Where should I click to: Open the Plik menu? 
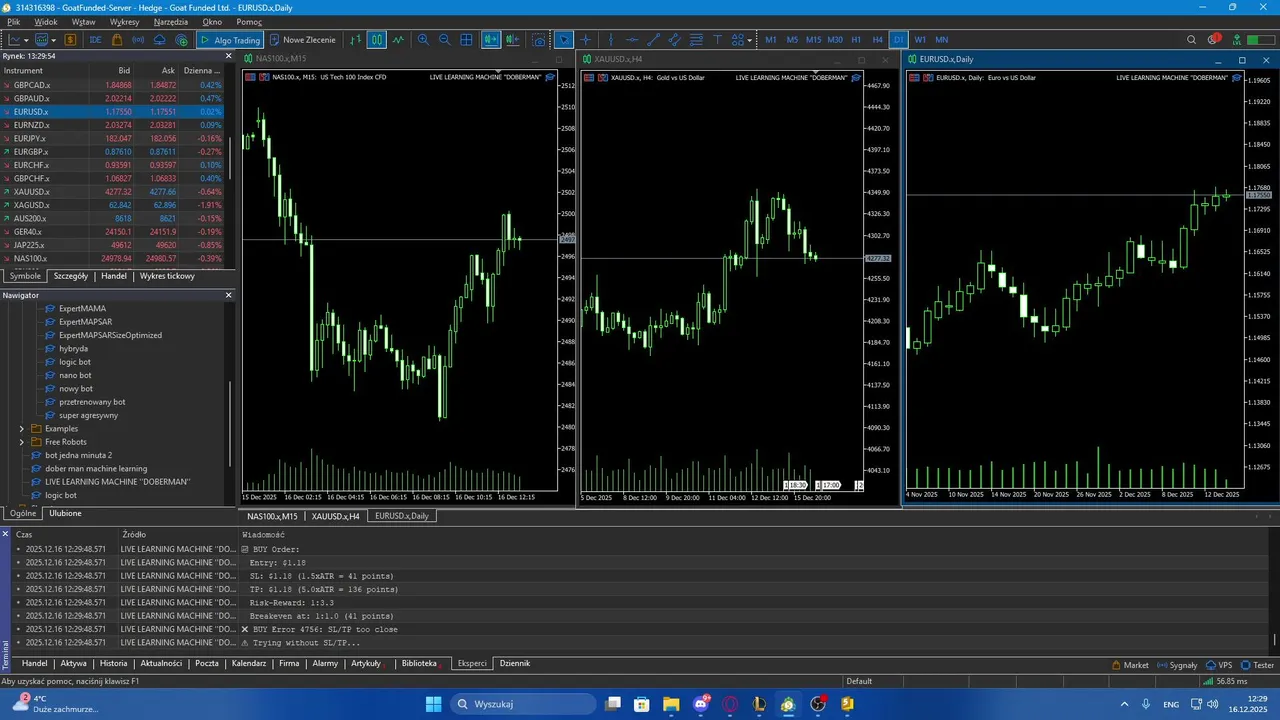14,21
